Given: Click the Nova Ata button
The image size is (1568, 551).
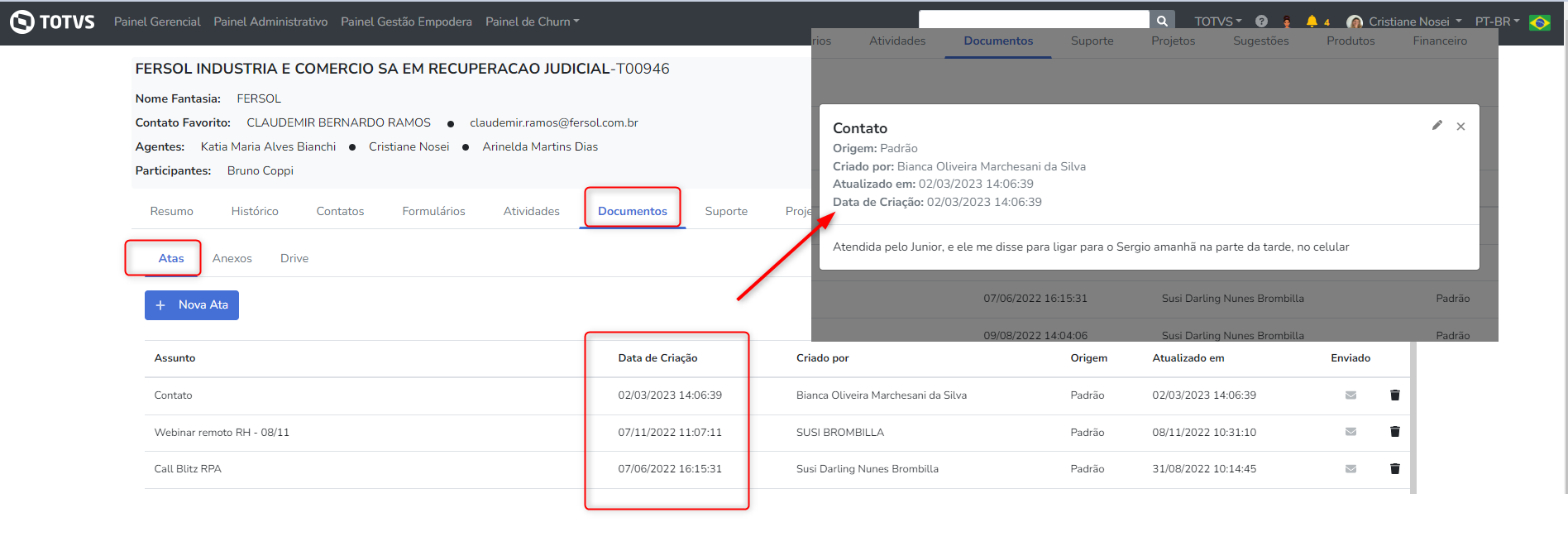Looking at the screenshot, I should (x=192, y=305).
